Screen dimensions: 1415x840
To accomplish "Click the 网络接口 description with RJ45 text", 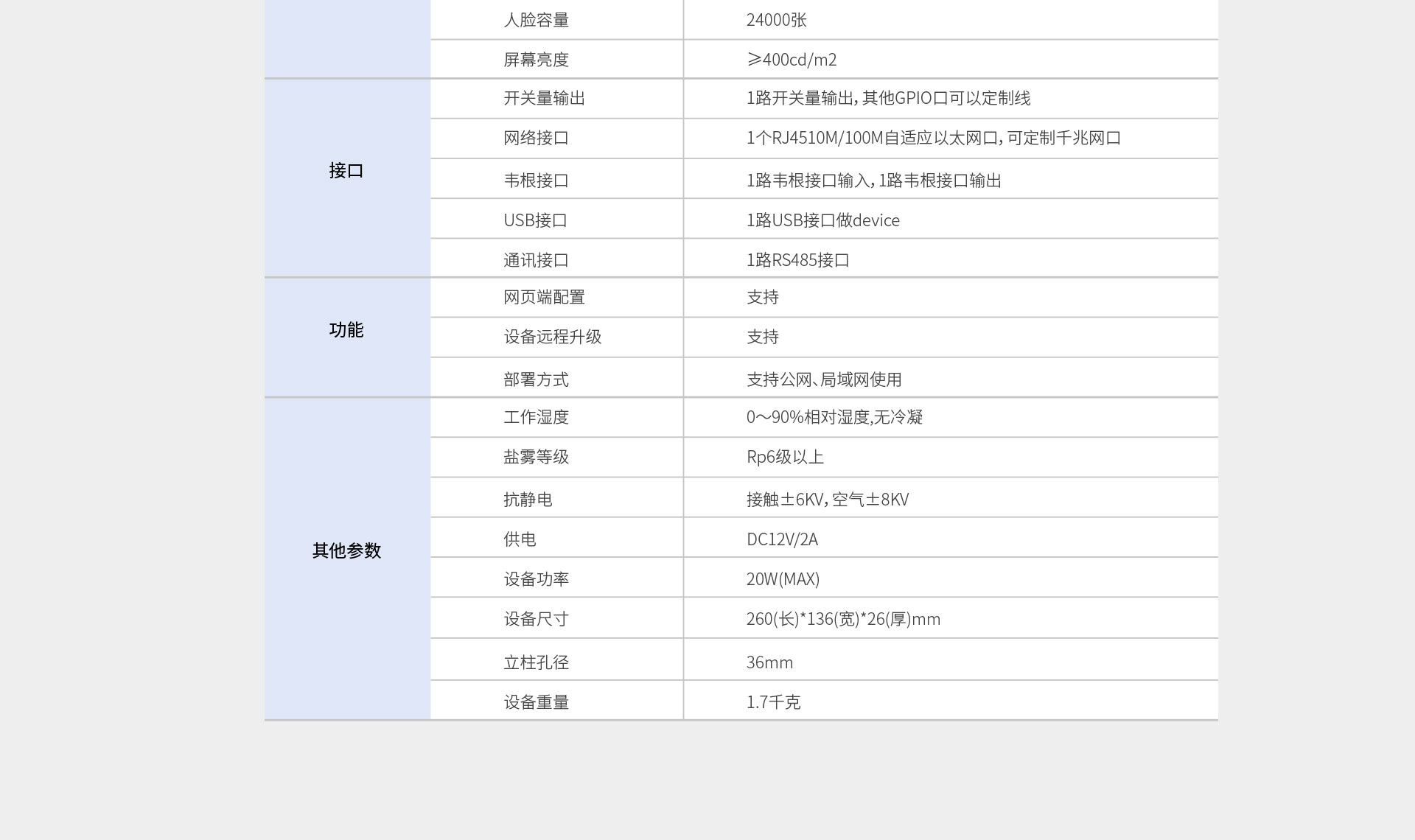I will tap(933, 138).
